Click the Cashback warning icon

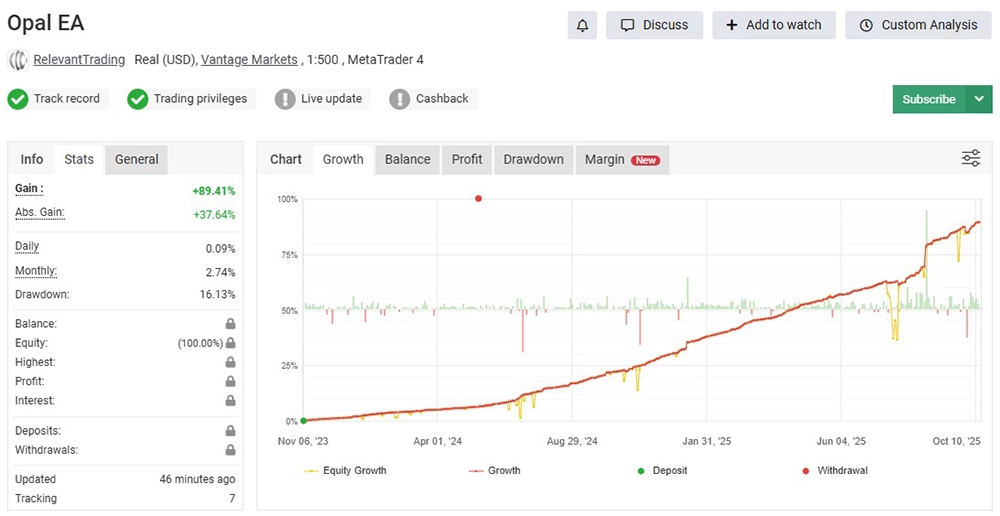tap(400, 99)
